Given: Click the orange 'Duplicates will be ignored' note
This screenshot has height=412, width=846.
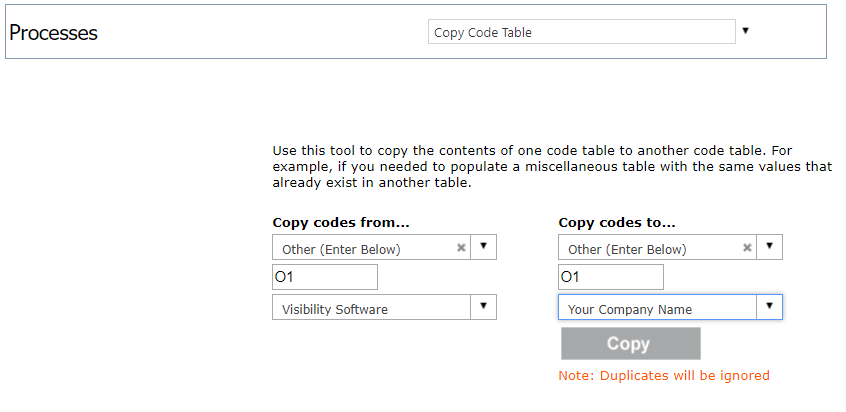Looking at the screenshot, I should [664, 375].
